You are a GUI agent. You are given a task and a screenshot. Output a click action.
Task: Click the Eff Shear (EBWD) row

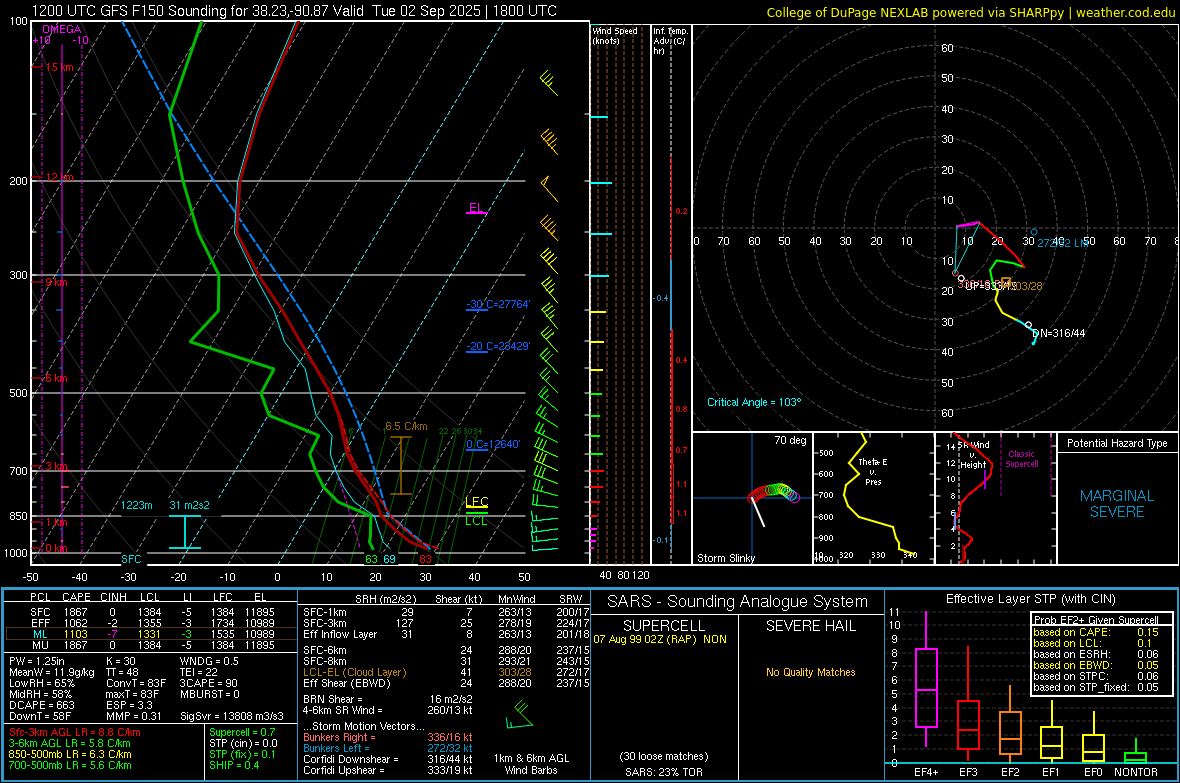(446, 683)
